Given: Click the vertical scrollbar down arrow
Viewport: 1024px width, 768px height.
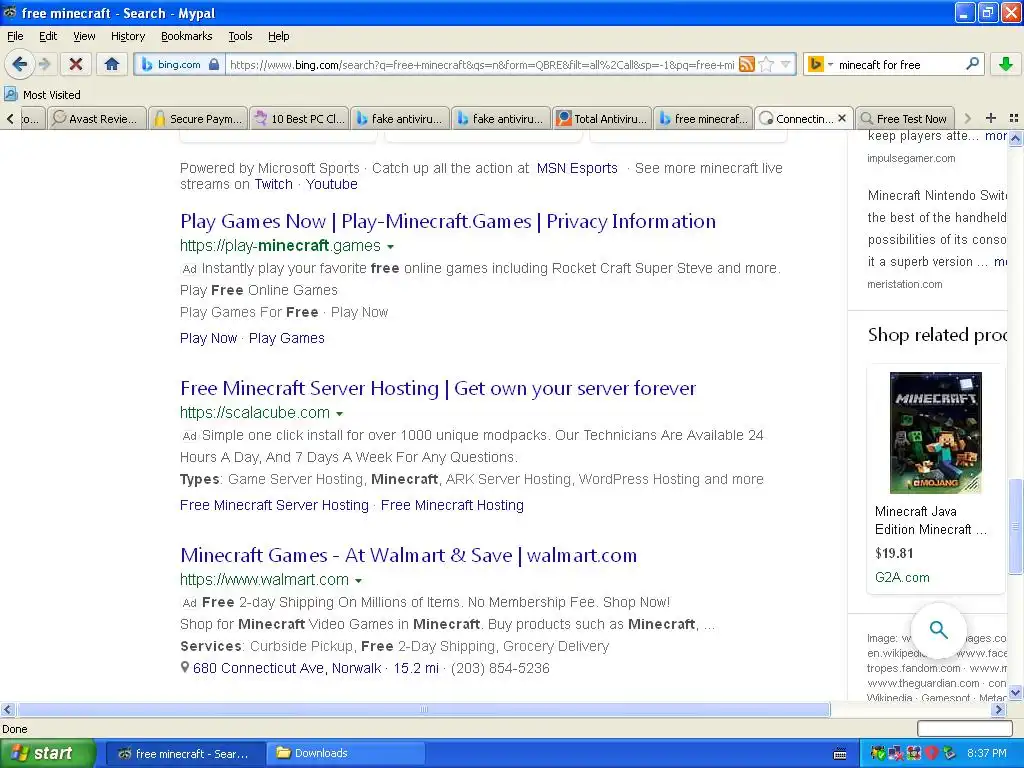Looking at the screenshot, I should coord(1016,692).
